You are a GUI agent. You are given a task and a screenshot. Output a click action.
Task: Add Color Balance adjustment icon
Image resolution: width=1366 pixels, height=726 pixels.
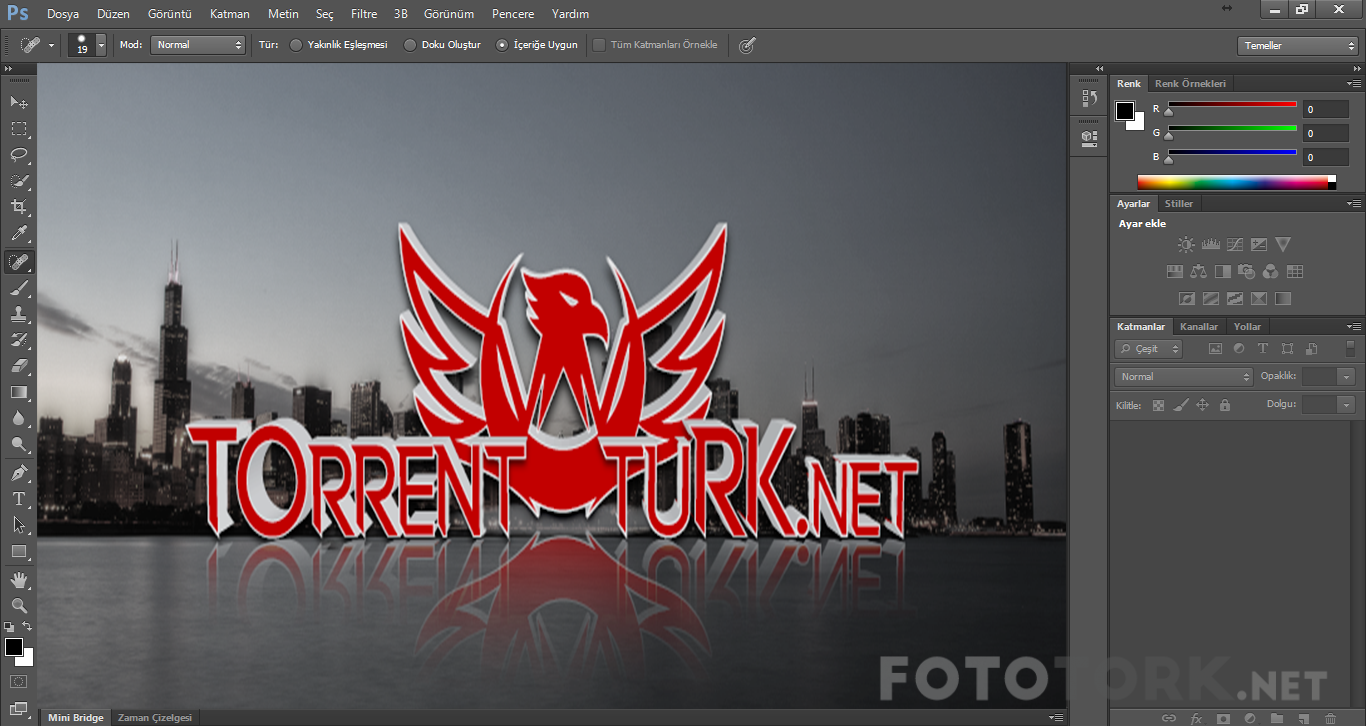coord(1199,271)
